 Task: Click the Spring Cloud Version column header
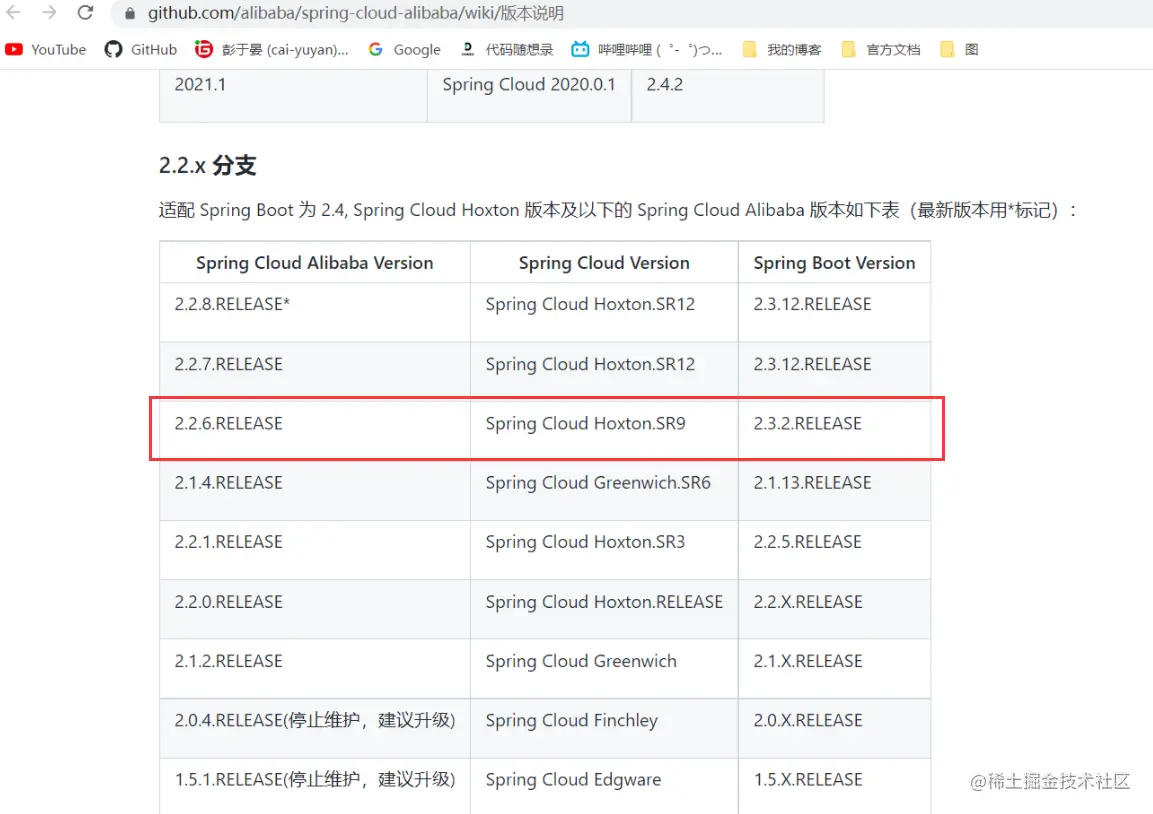point(604,263)
